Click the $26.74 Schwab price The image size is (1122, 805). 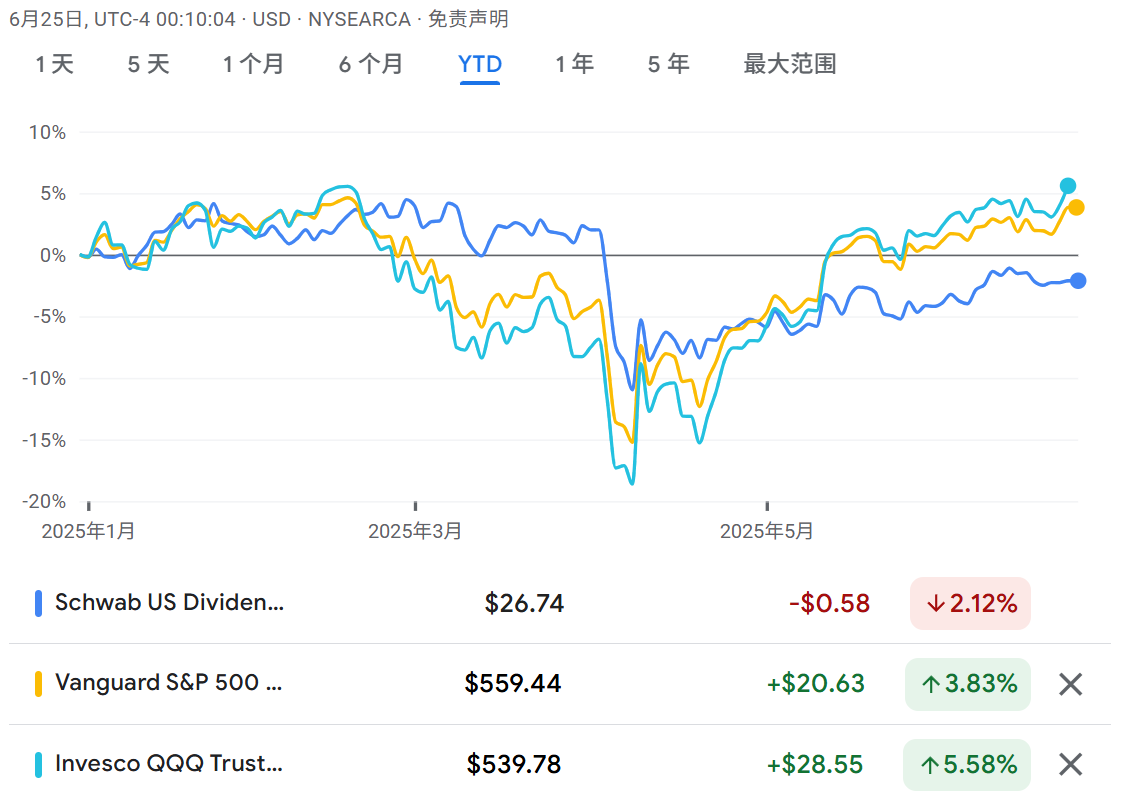tap(524, 603)
